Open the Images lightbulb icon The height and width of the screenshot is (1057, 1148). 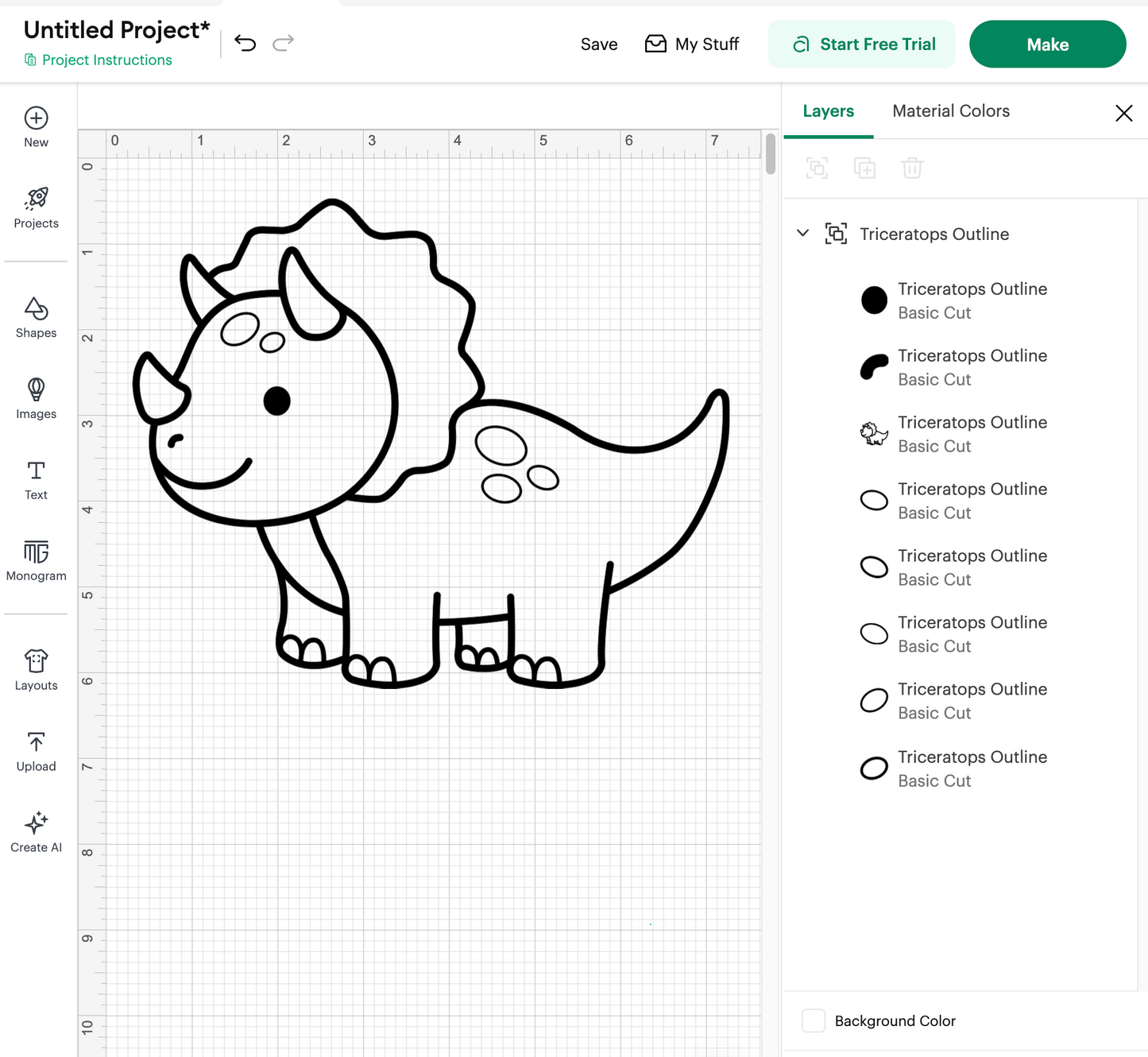[x=36, y=389]
